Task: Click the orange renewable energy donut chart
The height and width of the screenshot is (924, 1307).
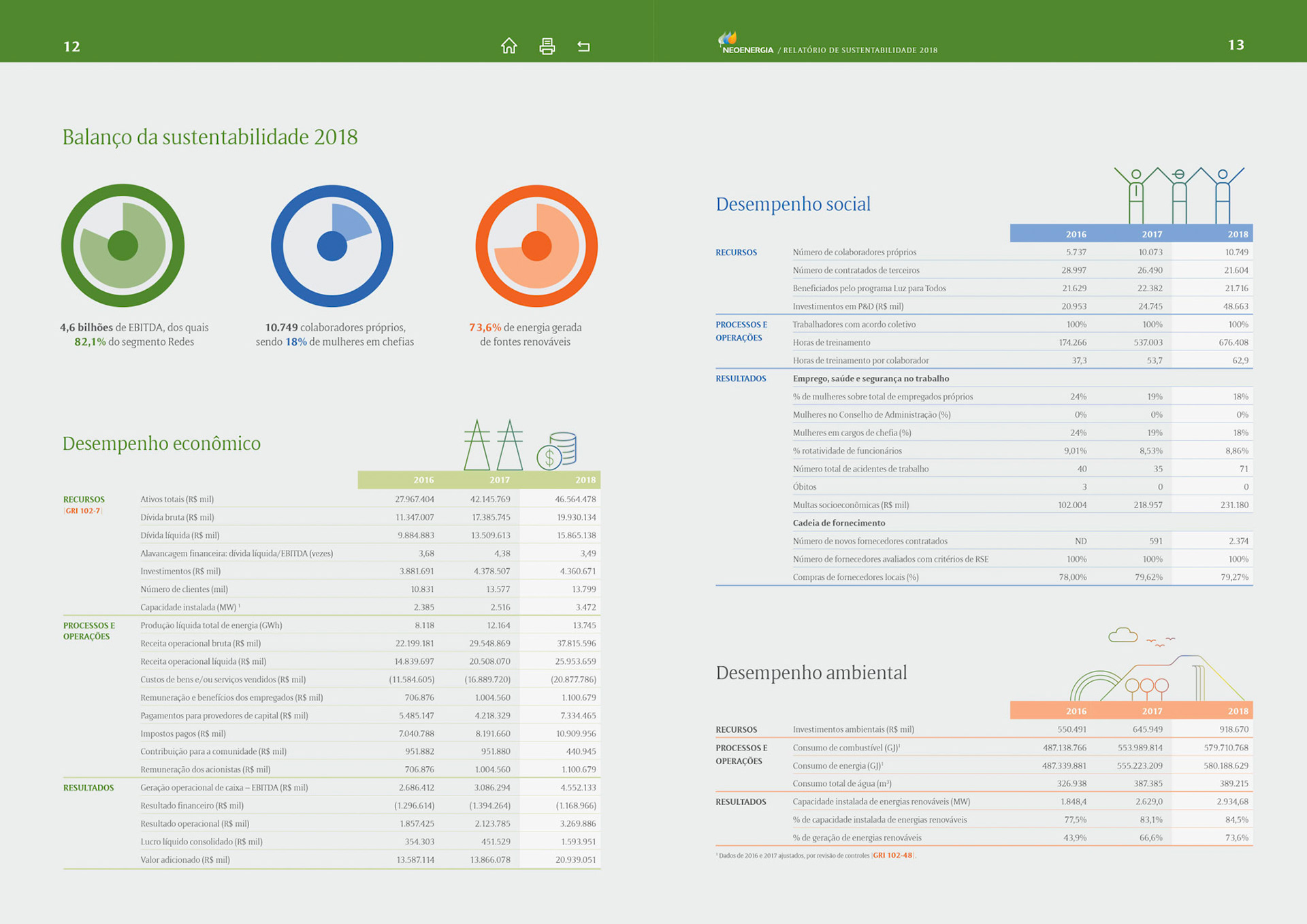Action: (536, 246)
